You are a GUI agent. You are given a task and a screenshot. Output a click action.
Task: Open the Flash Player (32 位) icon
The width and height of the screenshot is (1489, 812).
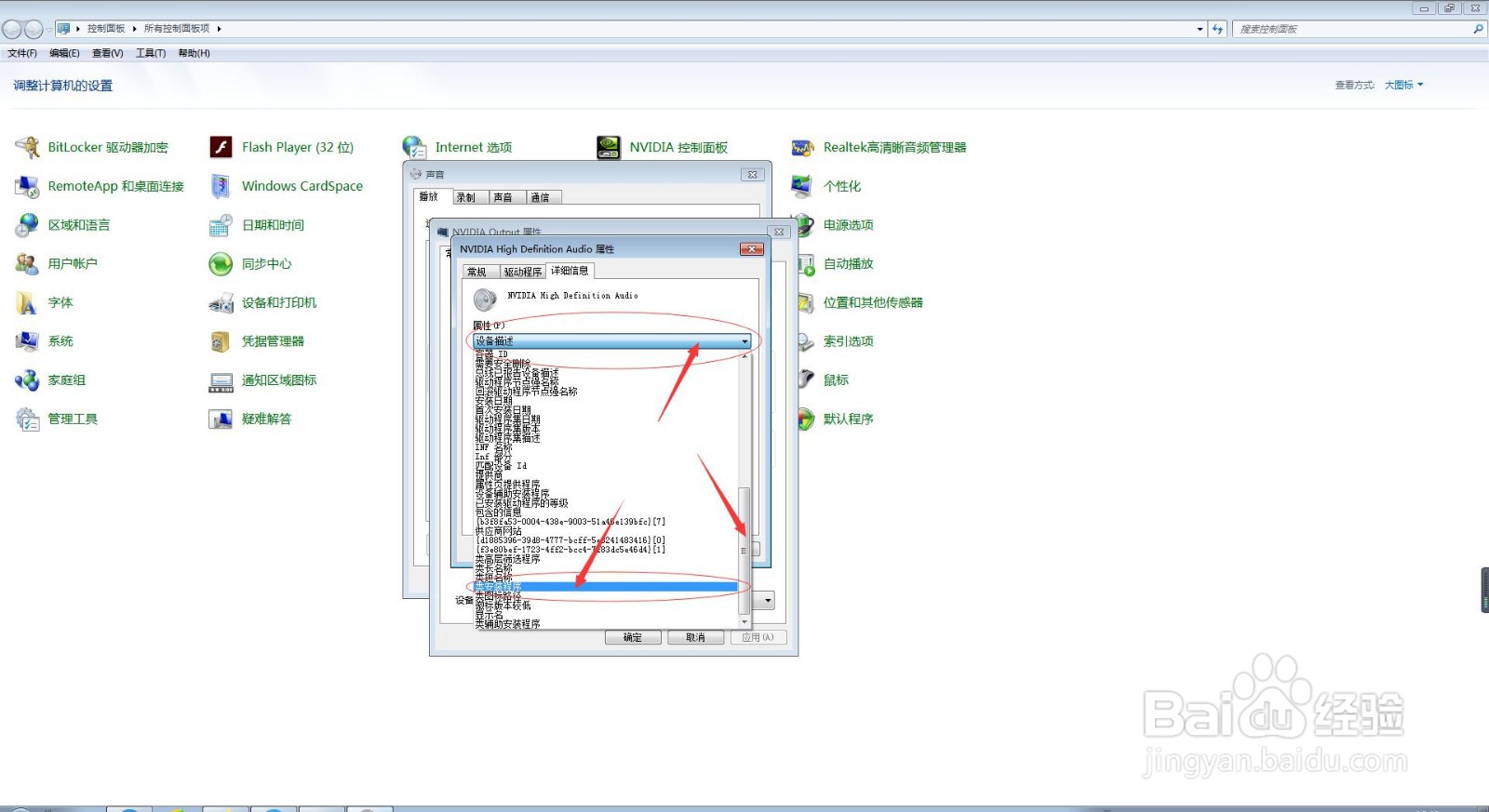coord(221,147)
